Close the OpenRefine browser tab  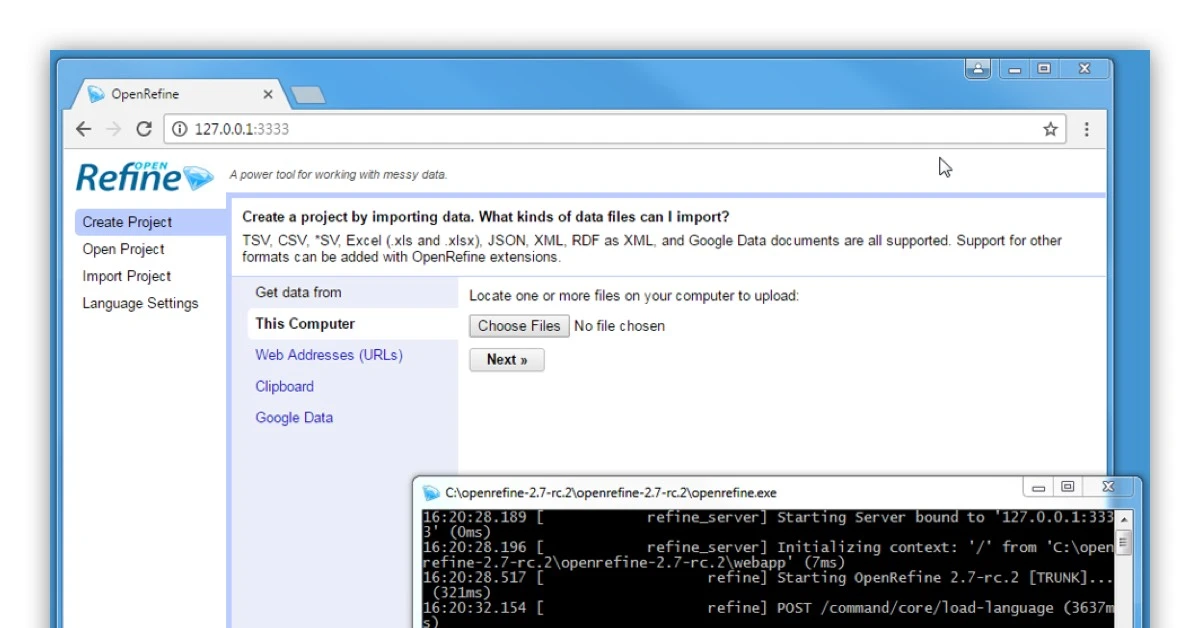pos(268,94)
